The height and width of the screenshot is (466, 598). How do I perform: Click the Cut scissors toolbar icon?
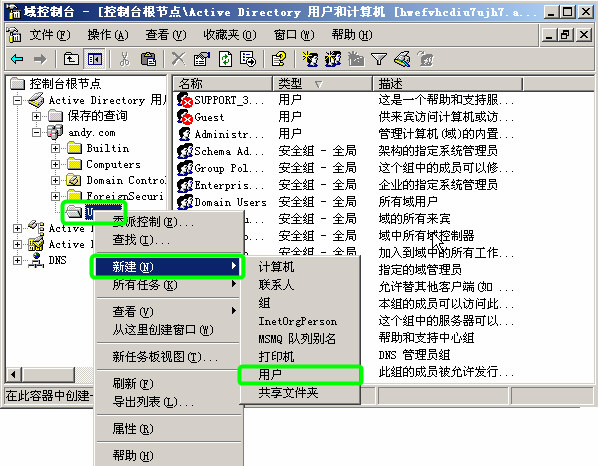(124, 59)
